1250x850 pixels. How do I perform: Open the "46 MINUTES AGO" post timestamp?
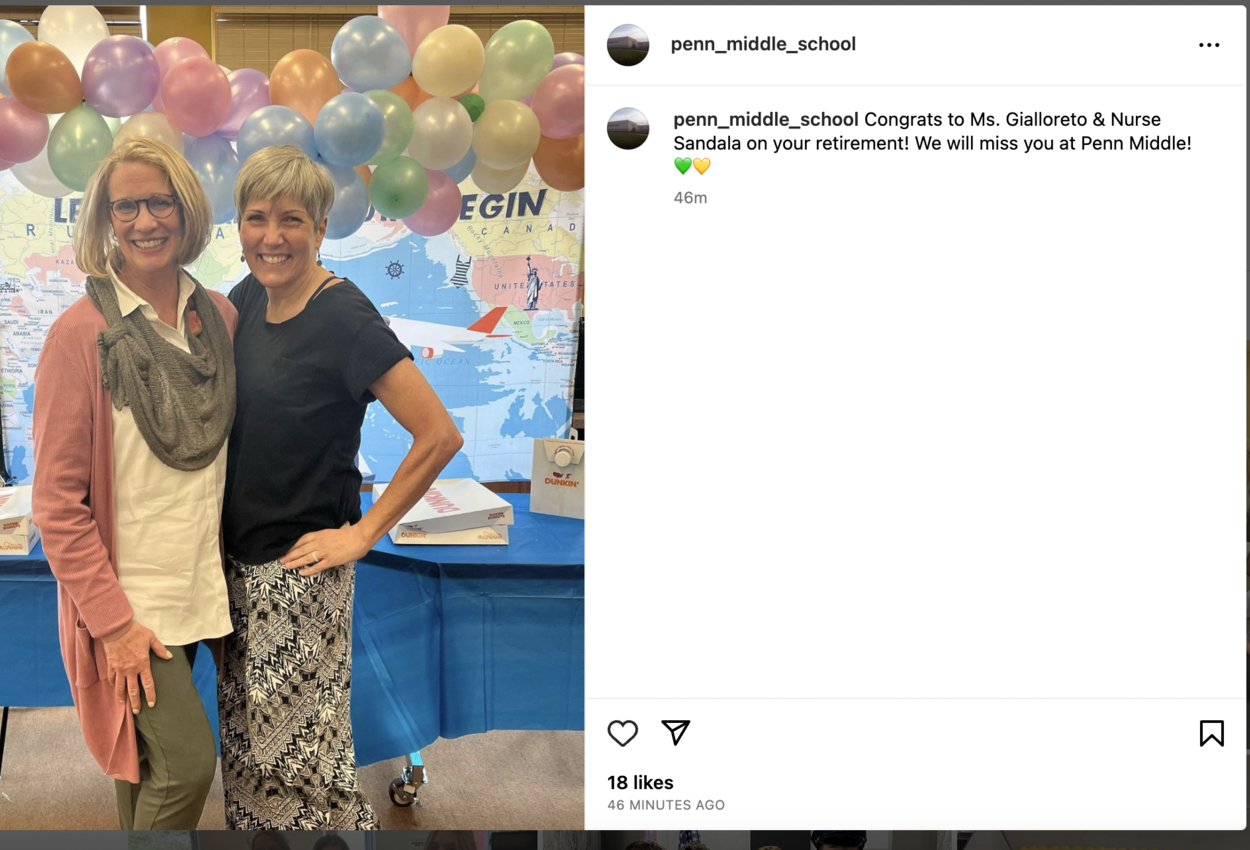pos(666,805)
